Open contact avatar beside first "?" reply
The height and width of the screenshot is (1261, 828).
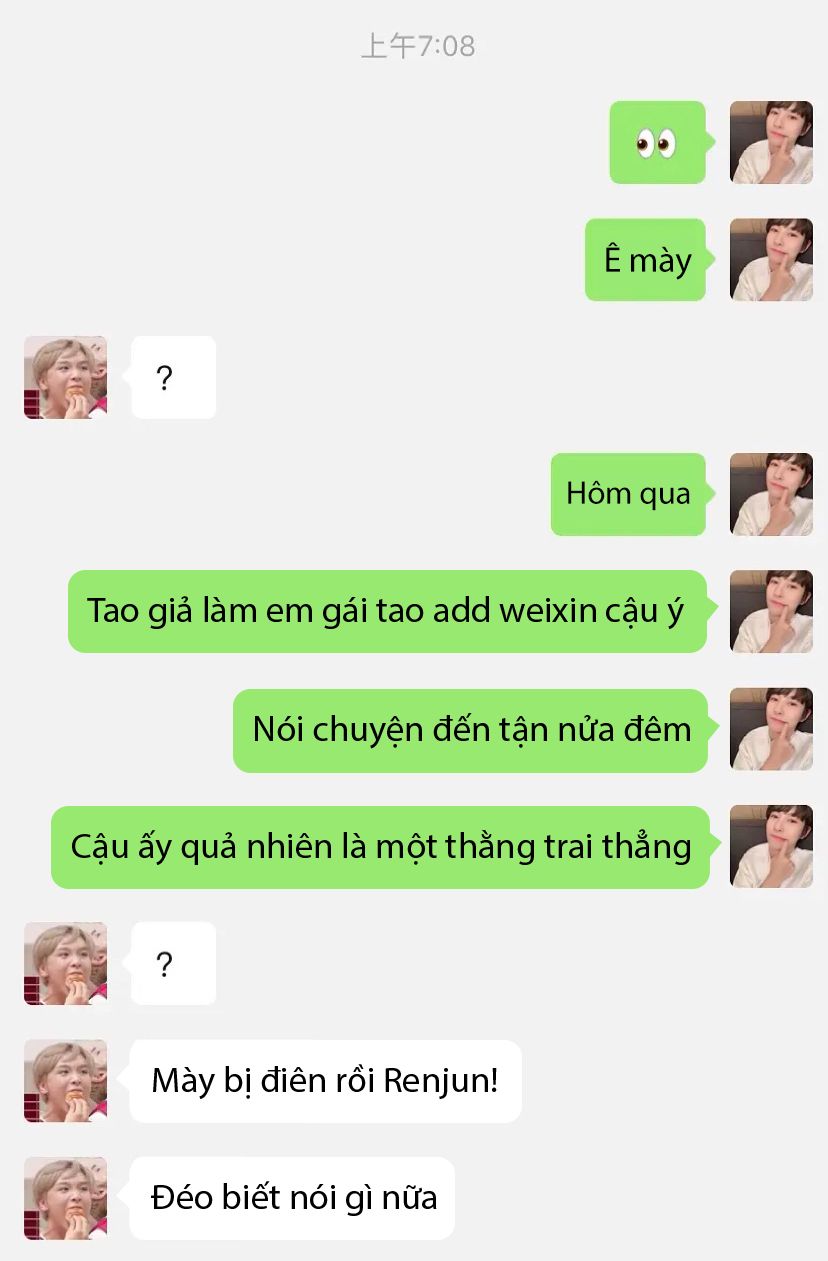click(65, 377)
